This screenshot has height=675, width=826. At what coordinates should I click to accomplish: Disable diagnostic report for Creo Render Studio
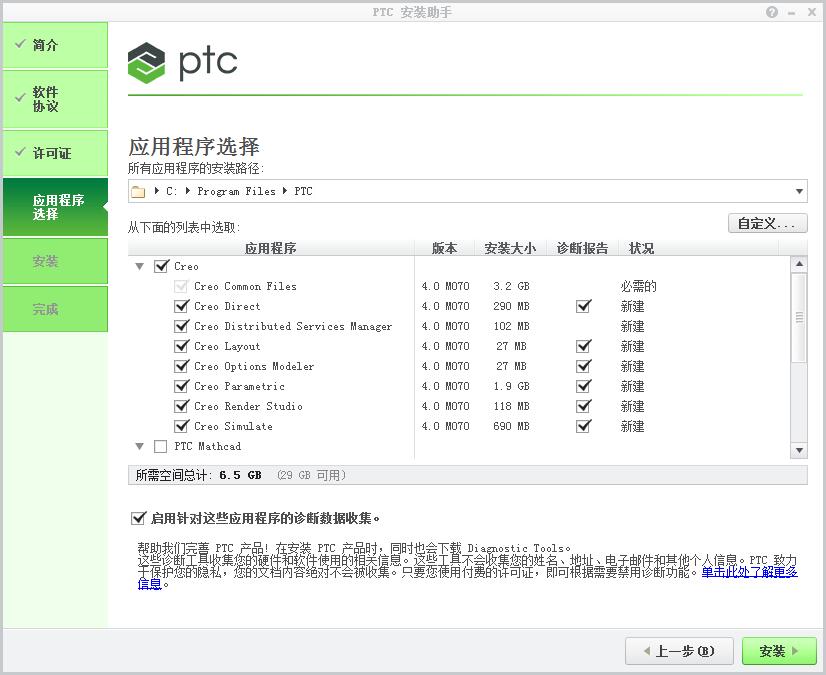[x=583, y=406]
